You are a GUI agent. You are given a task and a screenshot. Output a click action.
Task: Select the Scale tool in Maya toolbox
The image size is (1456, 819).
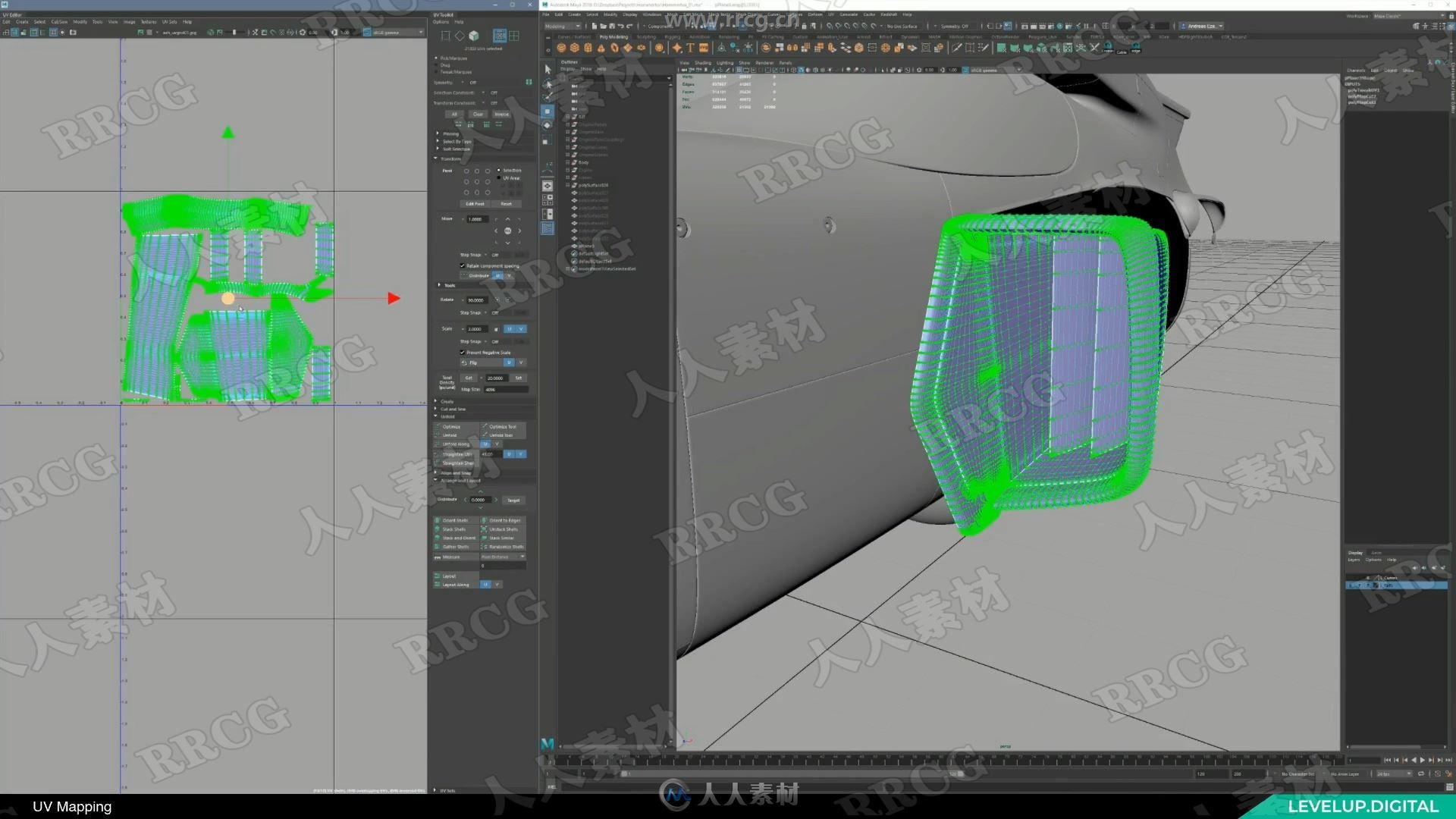pos(548,141)
